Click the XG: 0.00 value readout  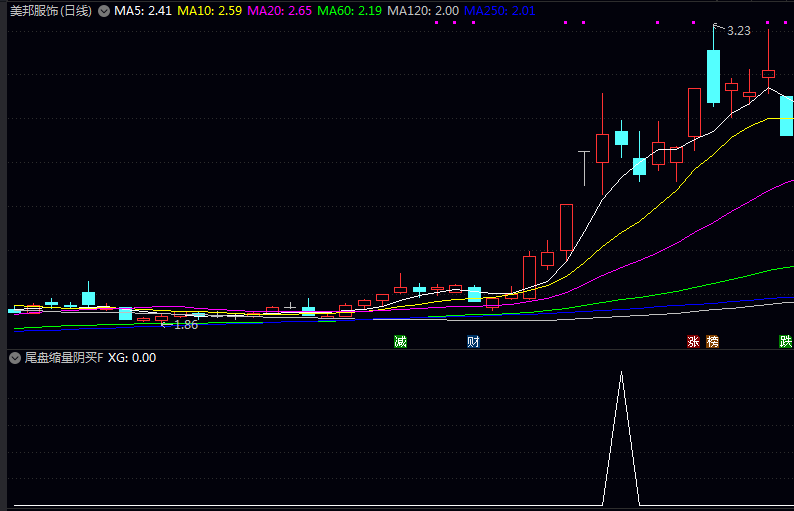click(132, 357)
